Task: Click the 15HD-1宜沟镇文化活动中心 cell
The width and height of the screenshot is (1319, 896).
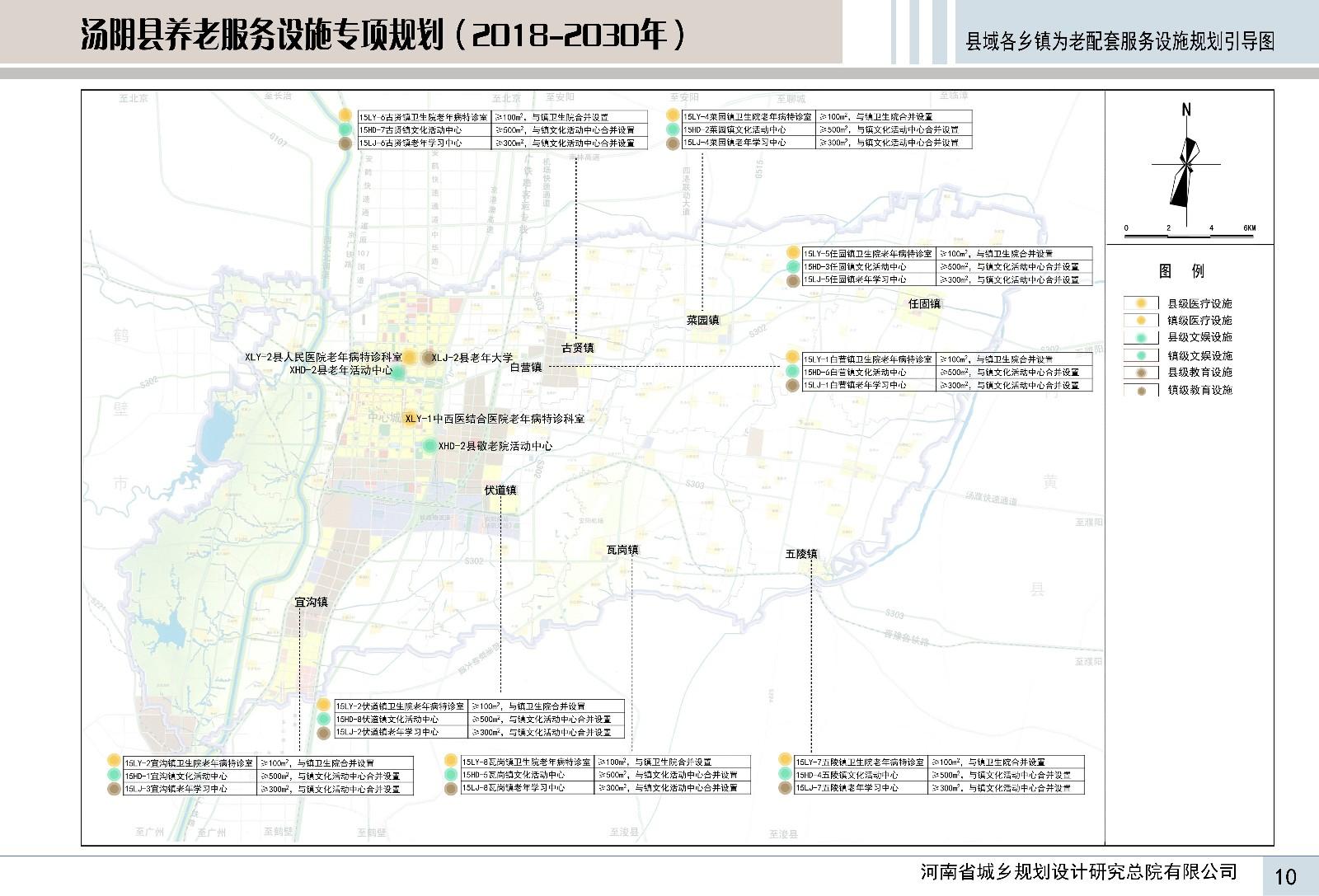Action: [190, 776]
